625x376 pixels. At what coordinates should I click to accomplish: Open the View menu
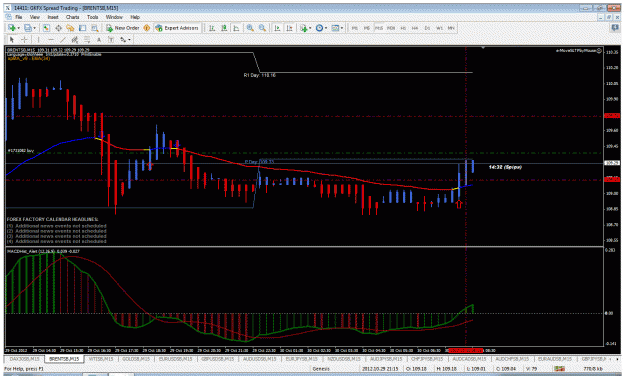tap(35, 17)
